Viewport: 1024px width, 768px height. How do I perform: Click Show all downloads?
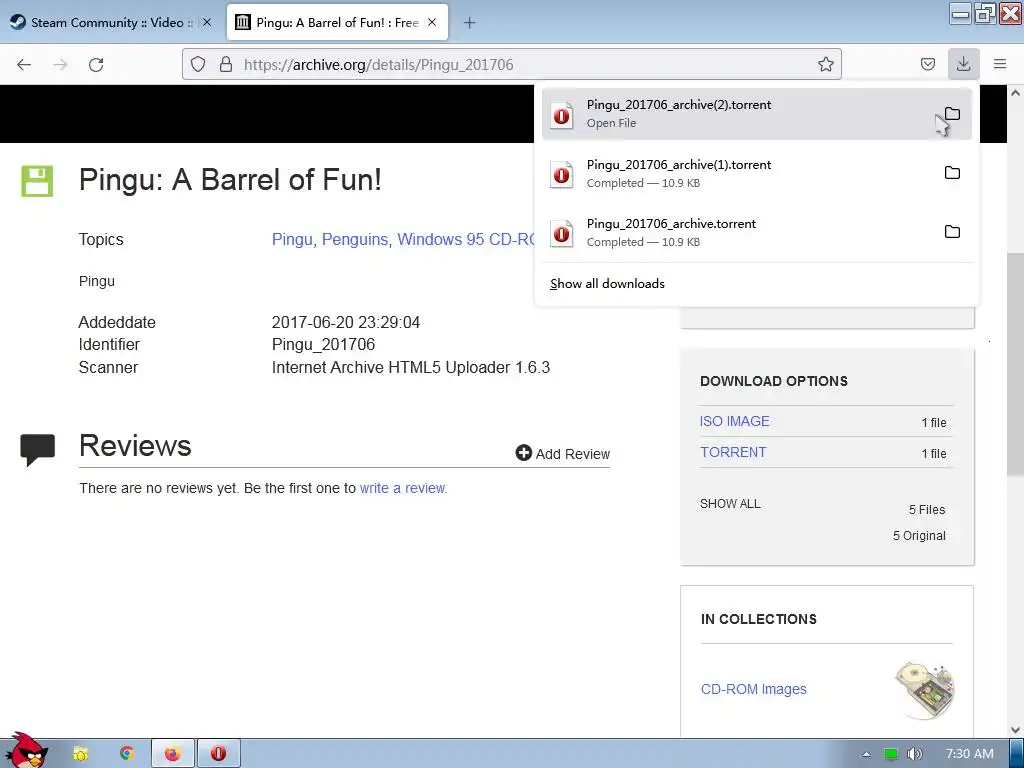607,283
